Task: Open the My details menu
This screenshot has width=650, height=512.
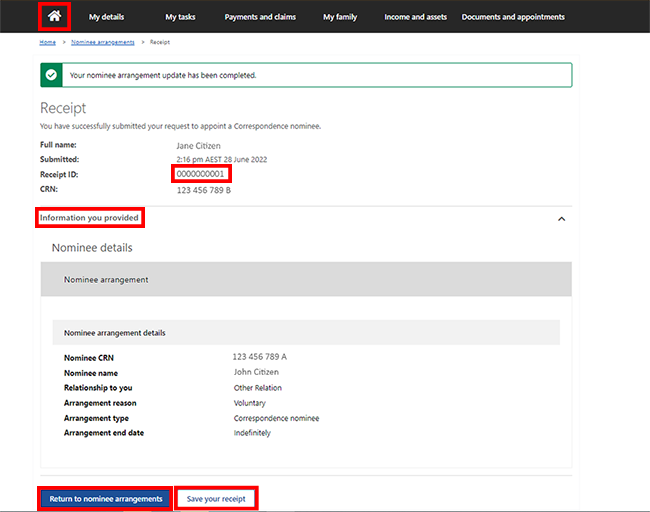Action: pos(106,17)
